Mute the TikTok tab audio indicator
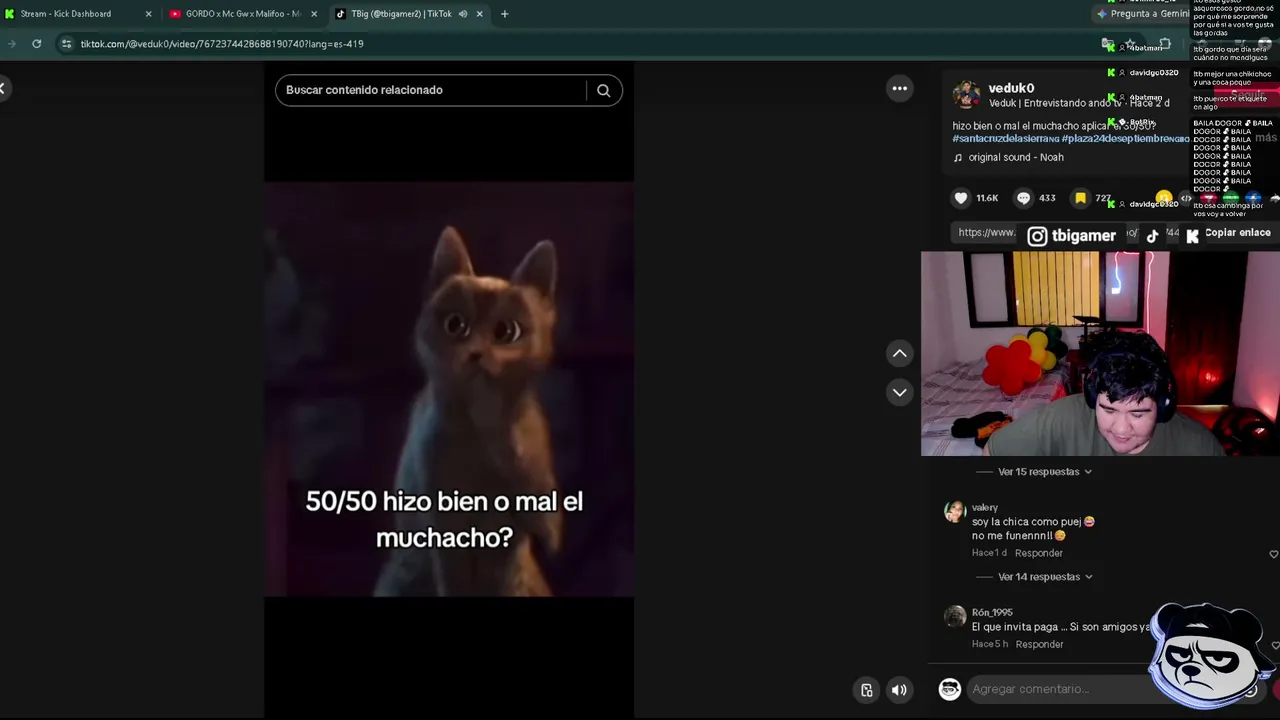1280x720 pixels. tap(463, 14)
